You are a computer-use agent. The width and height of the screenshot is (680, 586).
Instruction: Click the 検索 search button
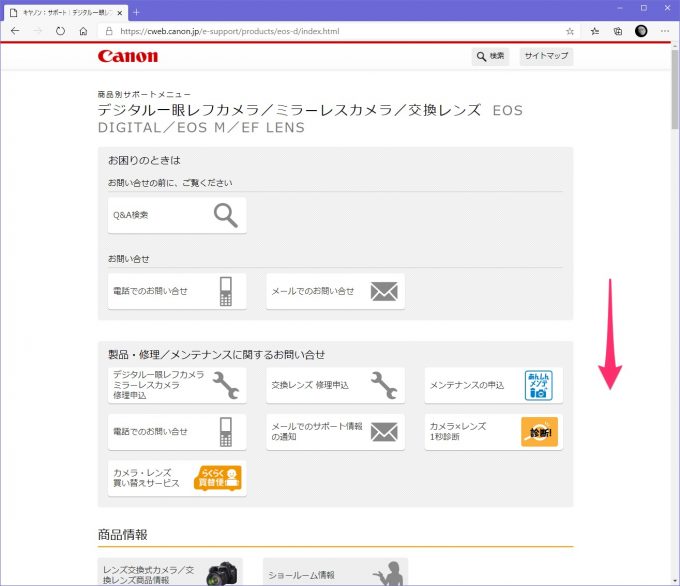tap(490, 56)
